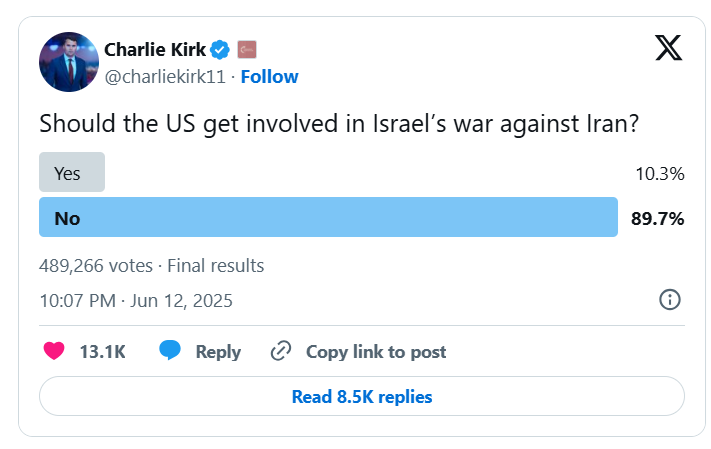
Task: Open the profile picture avatar
Action: [x=69, y=62]
